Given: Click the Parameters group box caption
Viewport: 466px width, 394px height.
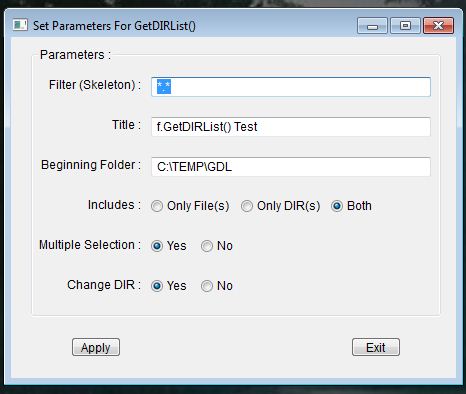Looking at the screenshot, I should (x=75, y=55).
